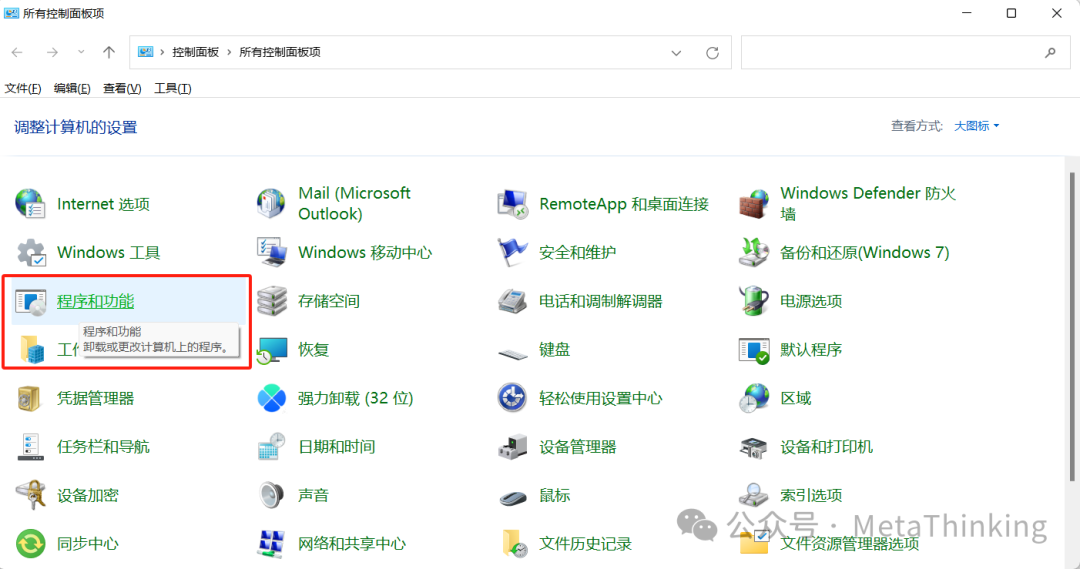Viewport: 1080px width, 569px height.
Task: Open the 工具(T) menu
Action: coord(173,88)
